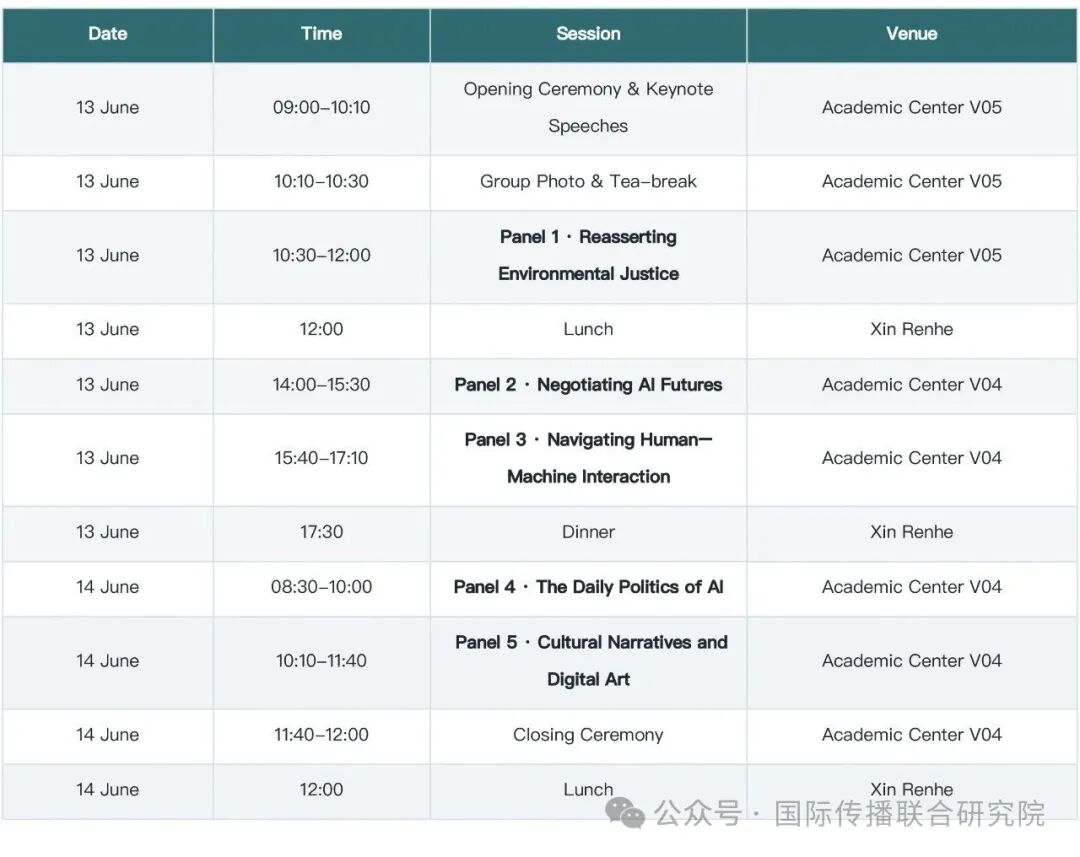Click 14 June date in Panel 4 row
Screen dimensions: 1080x857
(107, 587)
